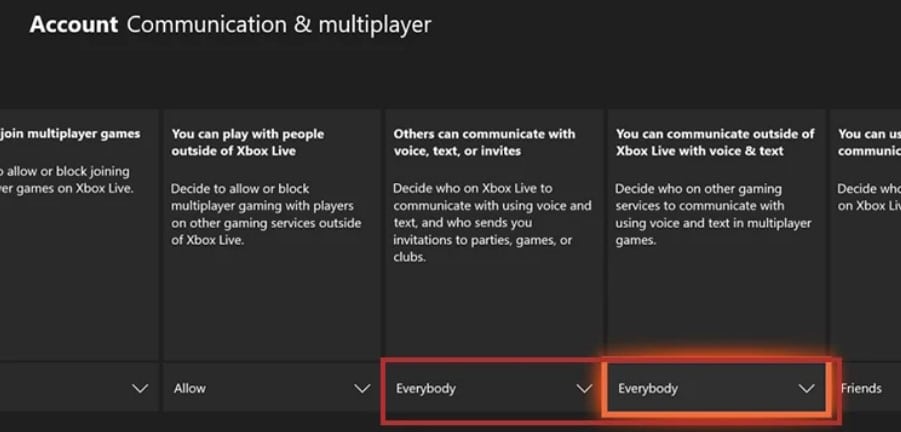Screen dimensions: 901x432
Task: Open the Allow dropdown for outside Xbox Live play
Action: (272, 388)
